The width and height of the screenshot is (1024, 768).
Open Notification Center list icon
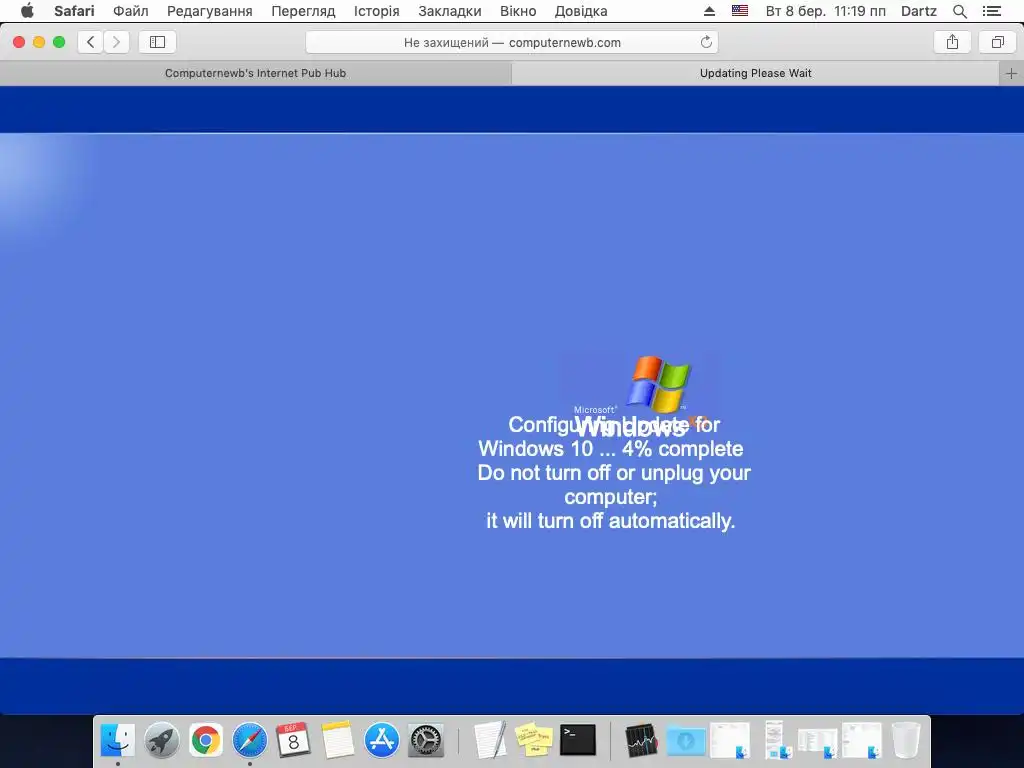click(x=991, y=11)
